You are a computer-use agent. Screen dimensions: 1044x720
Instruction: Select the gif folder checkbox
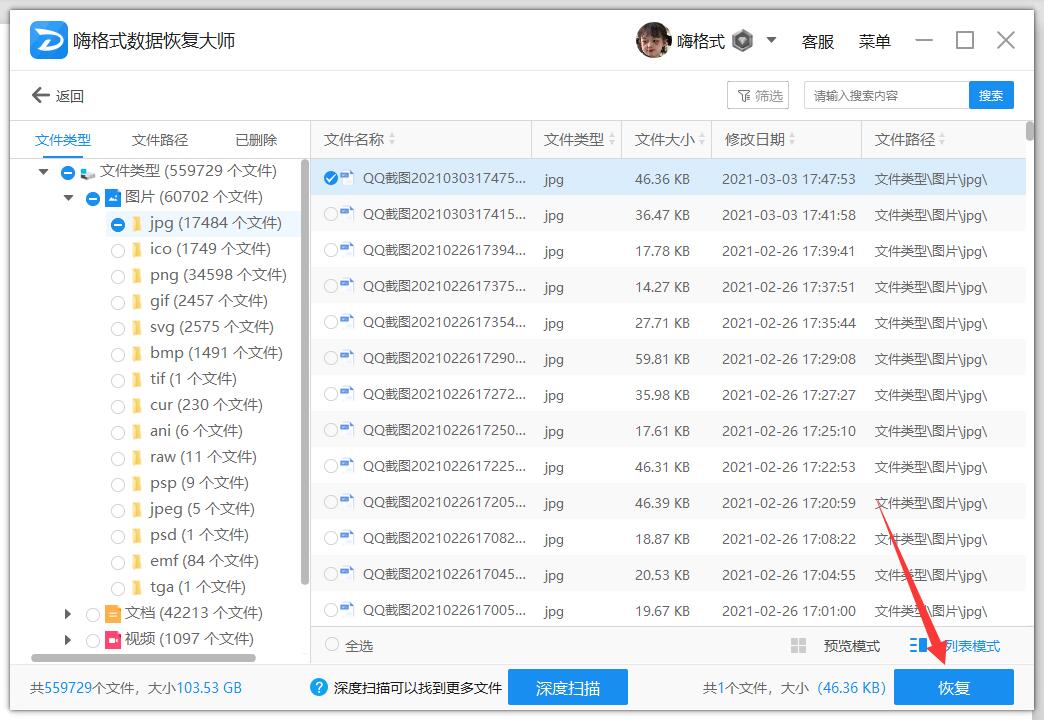(x=118, y=303)
